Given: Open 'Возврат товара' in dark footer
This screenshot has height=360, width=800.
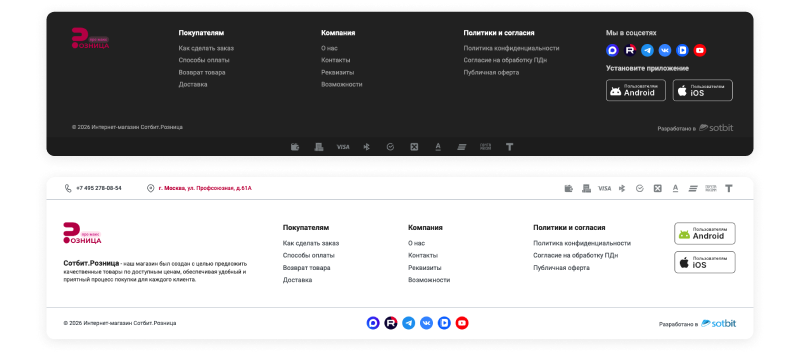Looking at the screenshot, I should (x=202, y=72).
